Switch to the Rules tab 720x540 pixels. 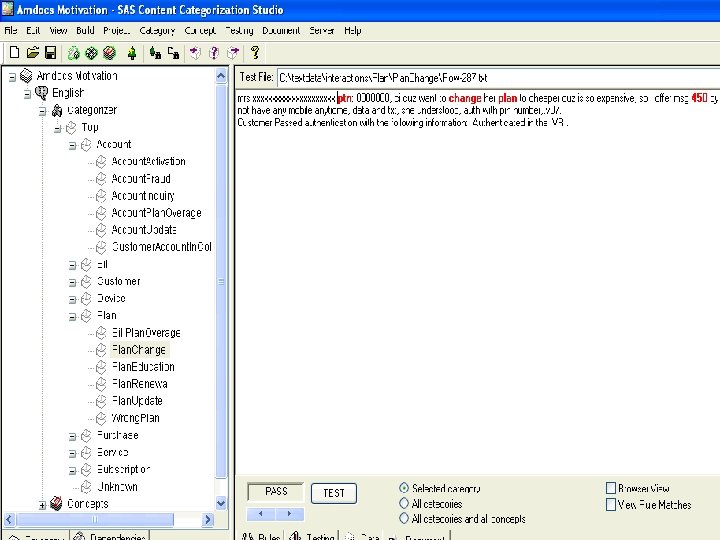[x=260, y=536]
